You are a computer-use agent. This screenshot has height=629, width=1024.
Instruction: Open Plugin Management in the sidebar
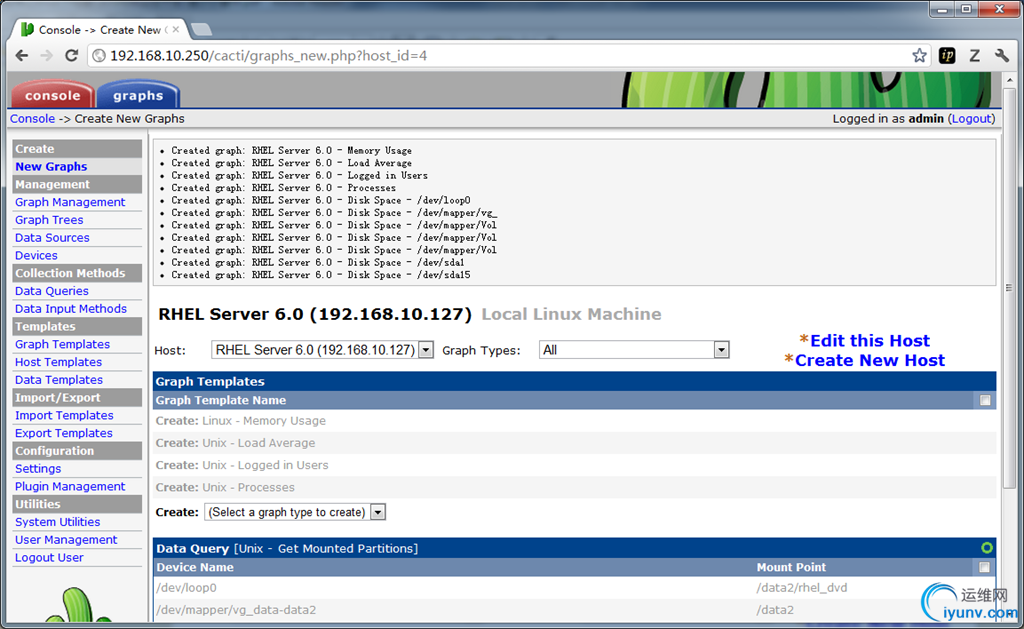click(x=70, y=487)
